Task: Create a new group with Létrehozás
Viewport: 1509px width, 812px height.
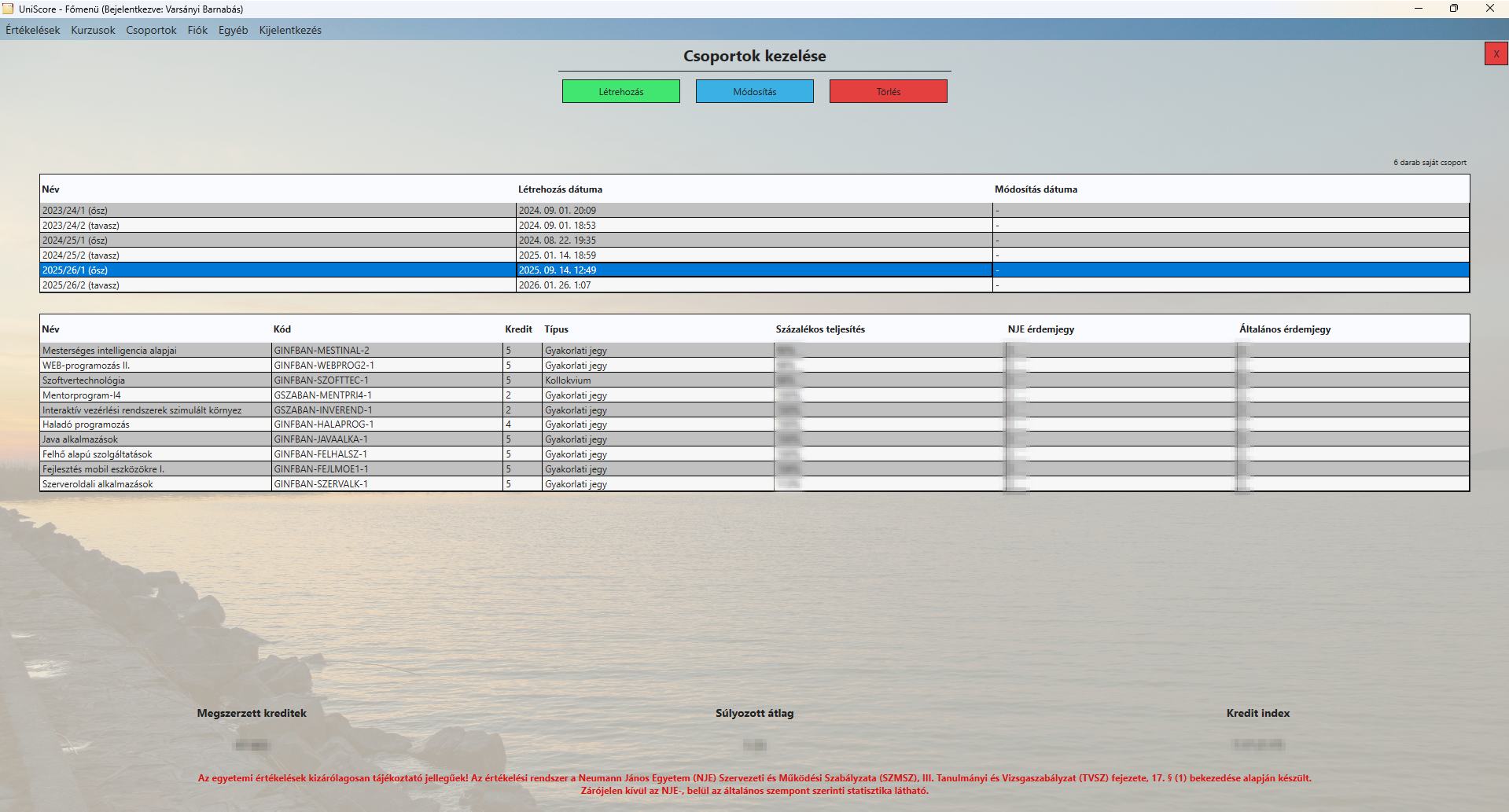Action: (620, 90)
